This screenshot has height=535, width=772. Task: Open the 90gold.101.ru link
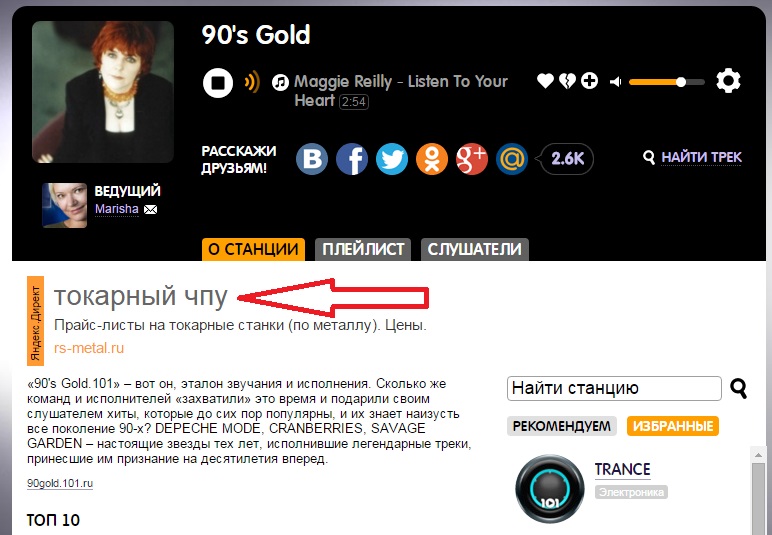(x=60, y=483)
